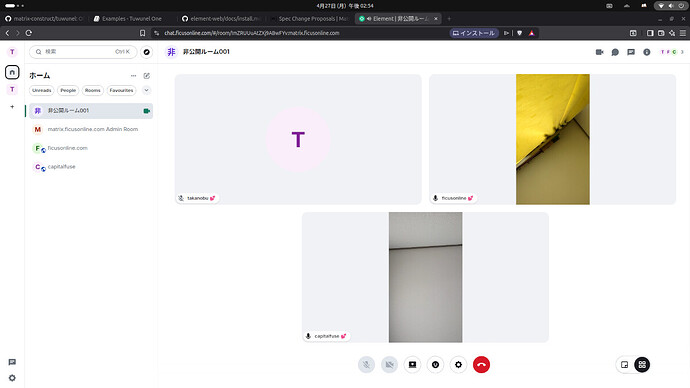Start screen sharing
Screen dimensions: 690x388
point(412,365)
